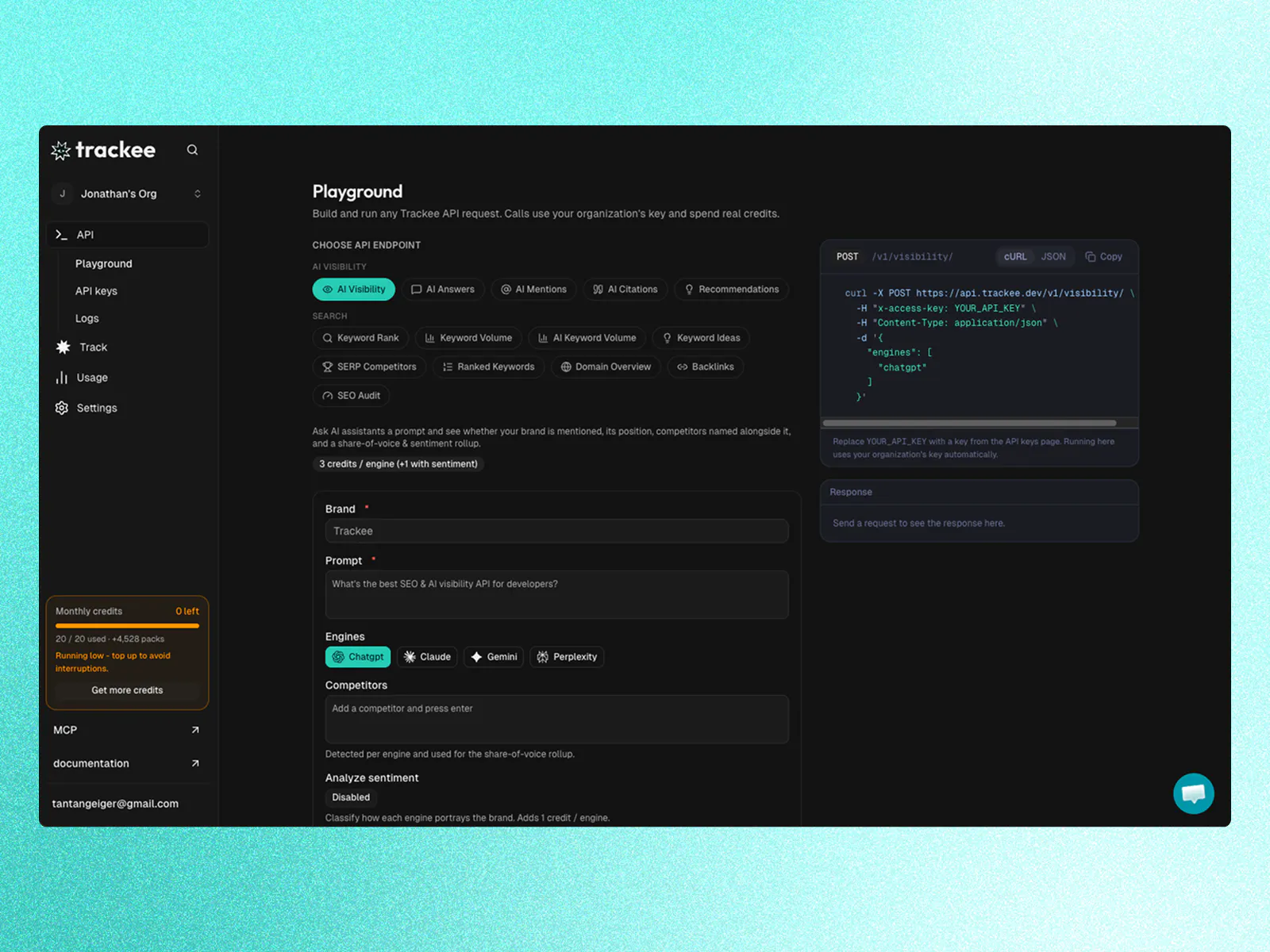Open the sidebar search icon

coord(192,150)
